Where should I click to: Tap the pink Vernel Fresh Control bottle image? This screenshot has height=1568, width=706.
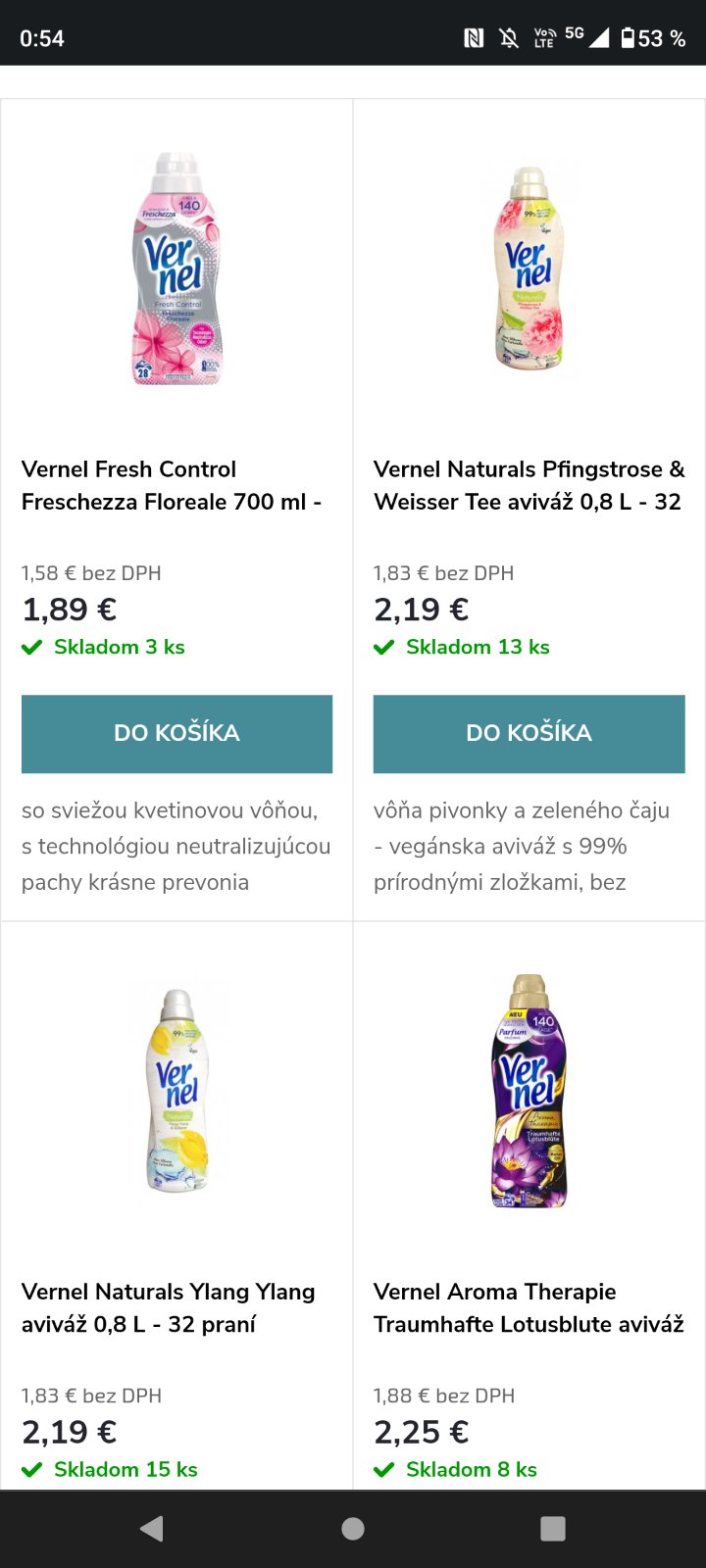(x=177, y=269)
